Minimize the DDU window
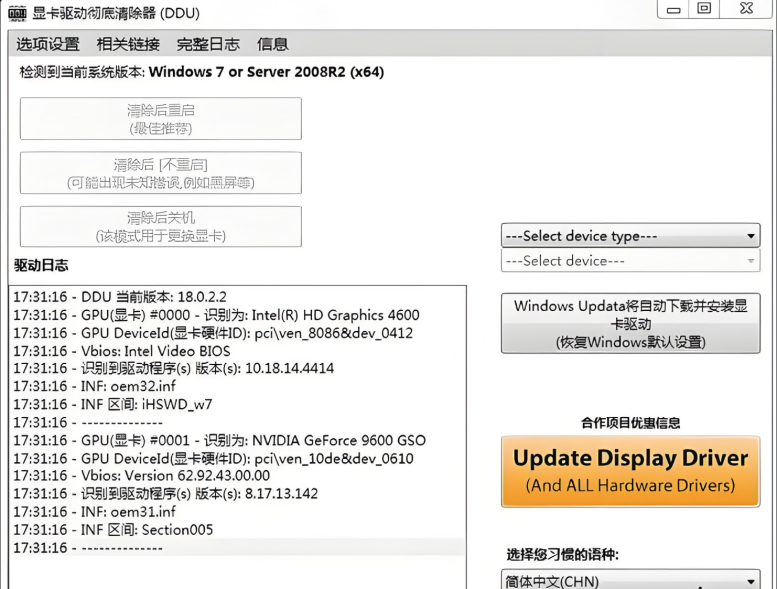777x589 pixels. click(x=673, y=9)
